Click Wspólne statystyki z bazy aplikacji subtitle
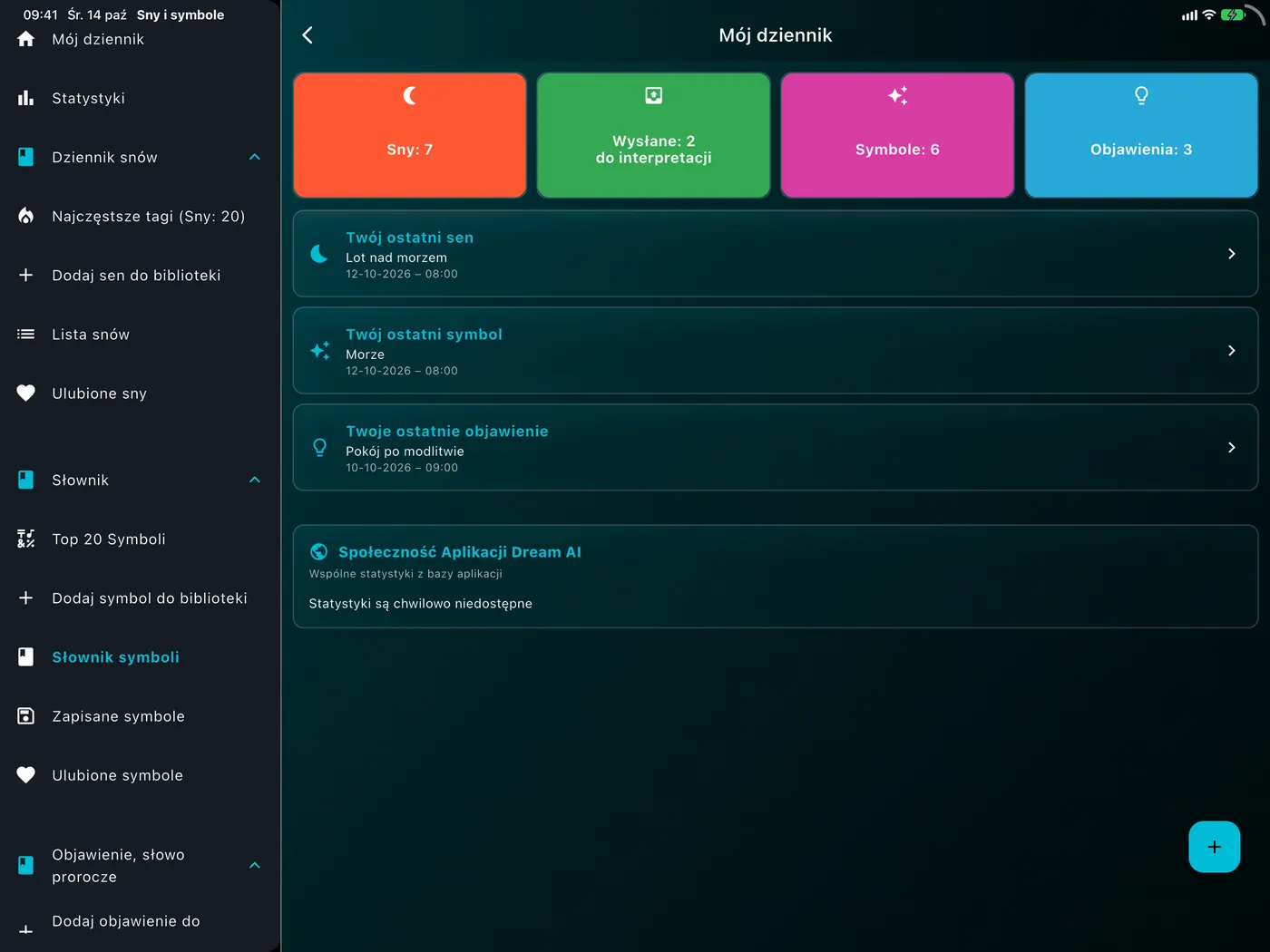1270x952 pixels. pyautogui.click(x=405, y=574)
